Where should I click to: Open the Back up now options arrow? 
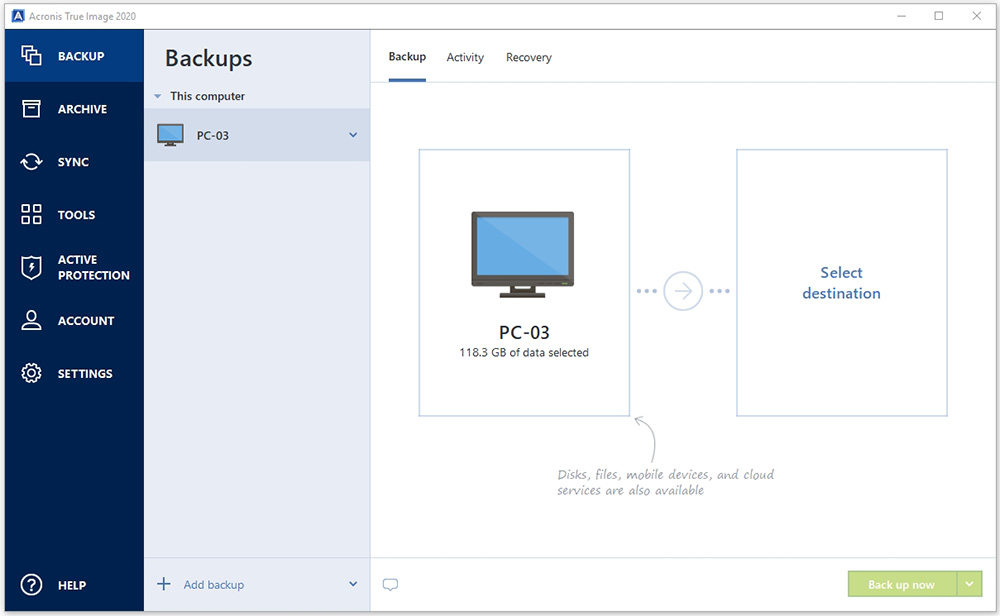coord(969,584)
